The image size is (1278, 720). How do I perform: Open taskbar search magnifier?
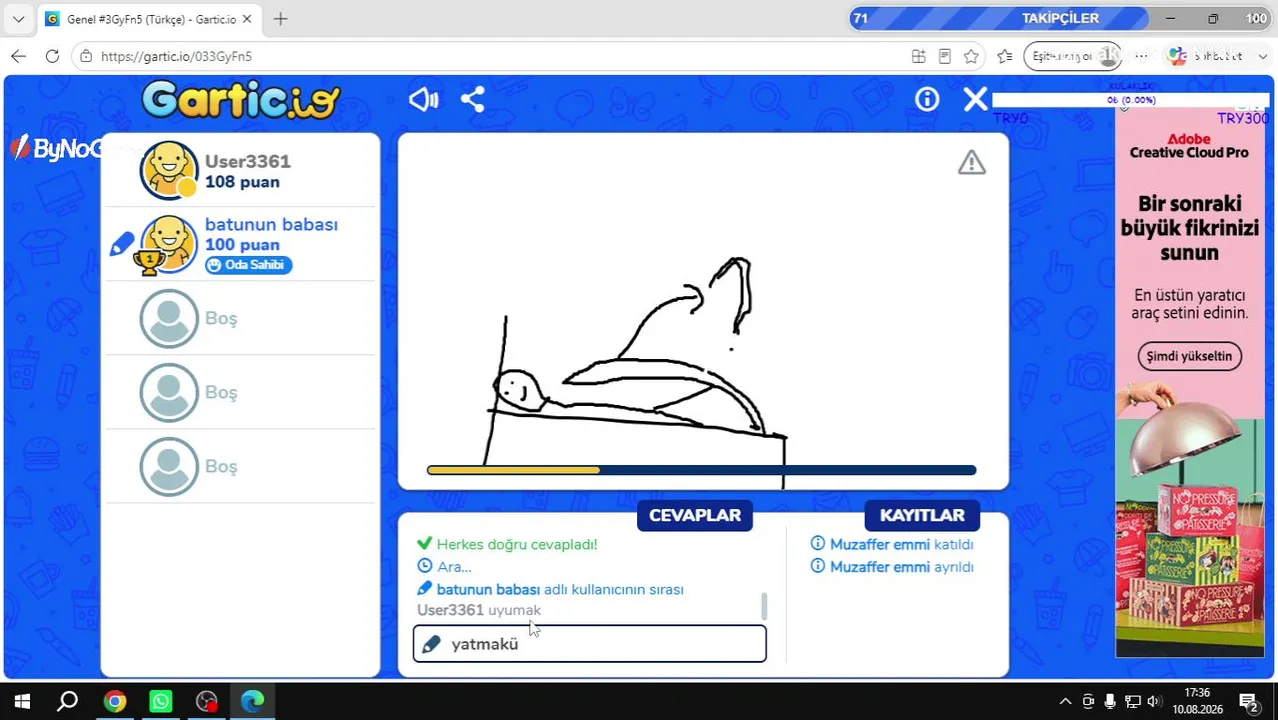(67, 701)
